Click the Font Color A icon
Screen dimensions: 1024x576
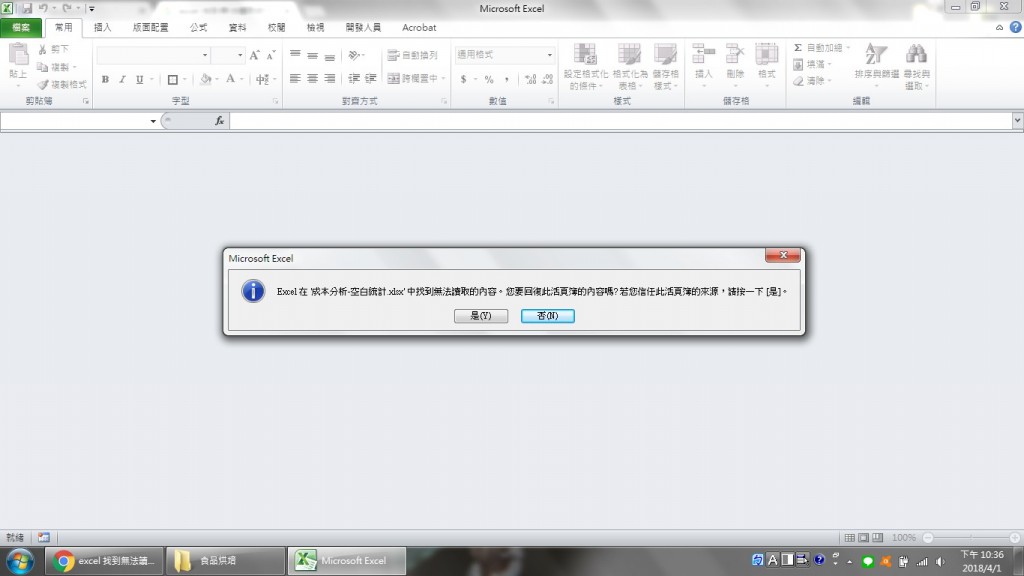(x=230, y=79)
